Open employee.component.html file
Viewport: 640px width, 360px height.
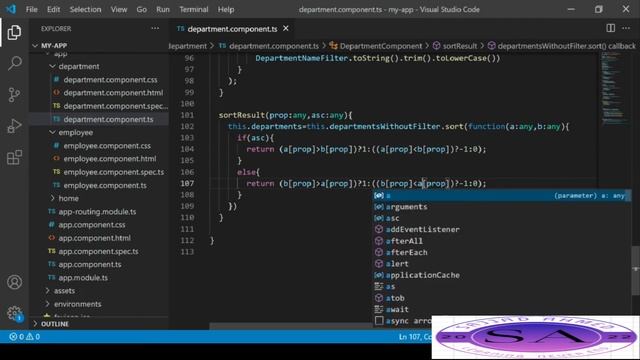coord(110,159)
